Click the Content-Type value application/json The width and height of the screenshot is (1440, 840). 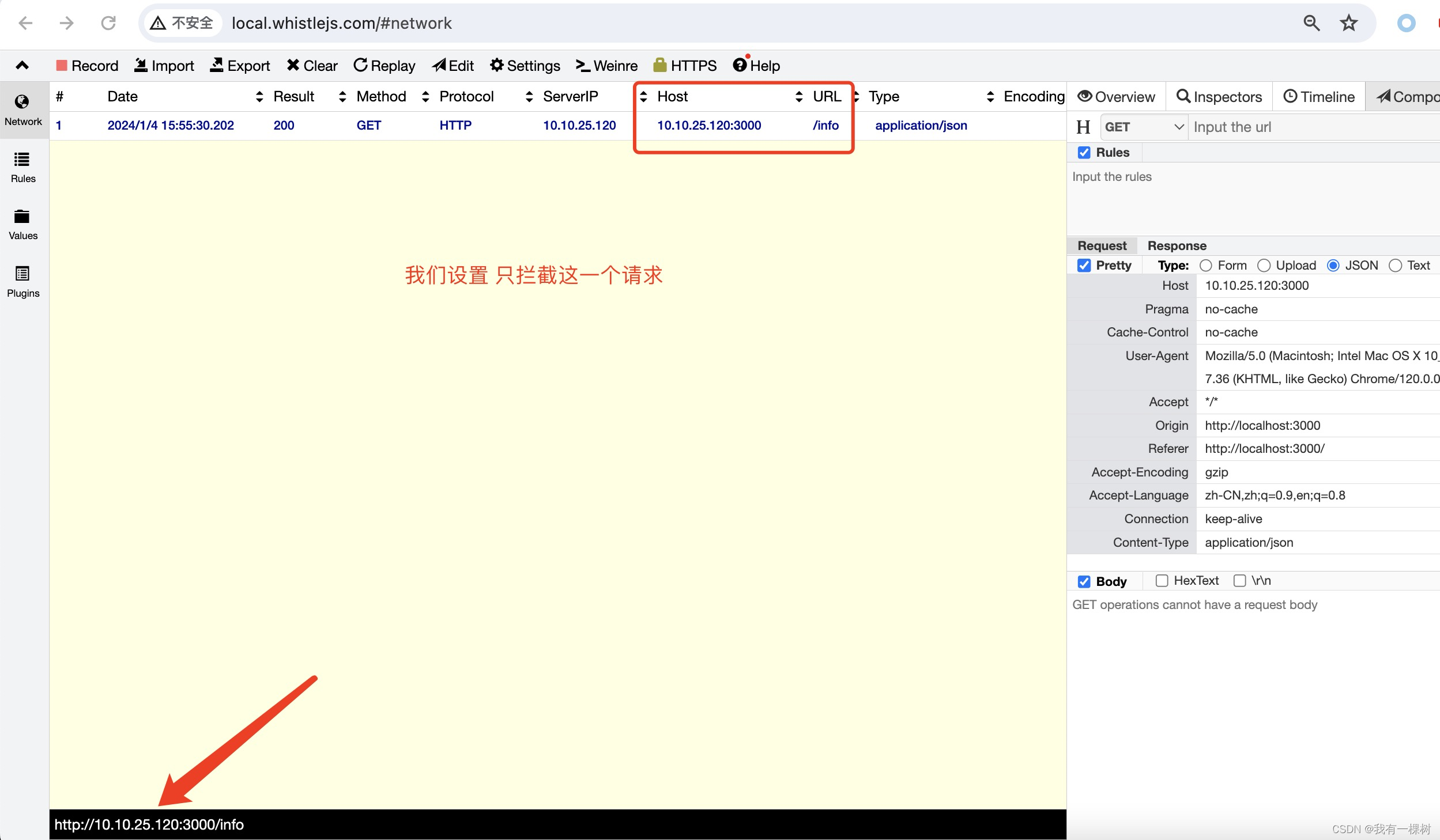tap(1249, 542)
